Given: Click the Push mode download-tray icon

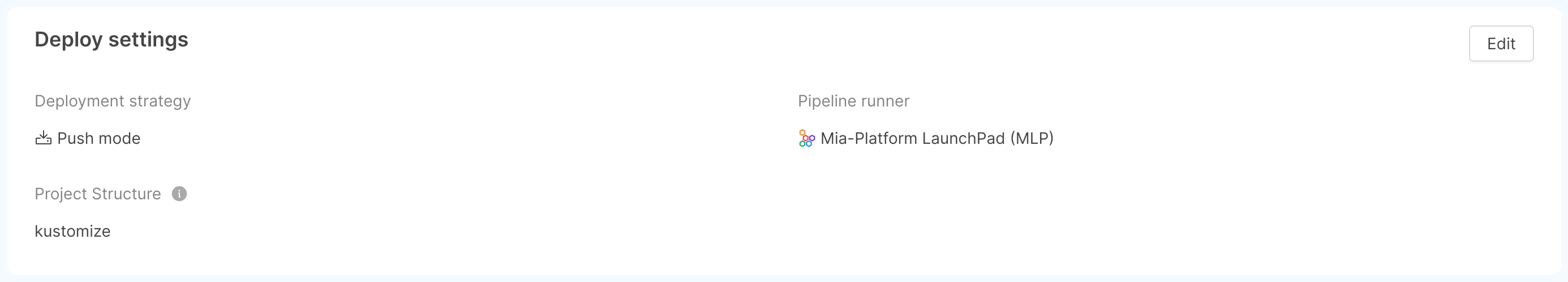Looking at the screenshot, I should click(x=43, y=138).
